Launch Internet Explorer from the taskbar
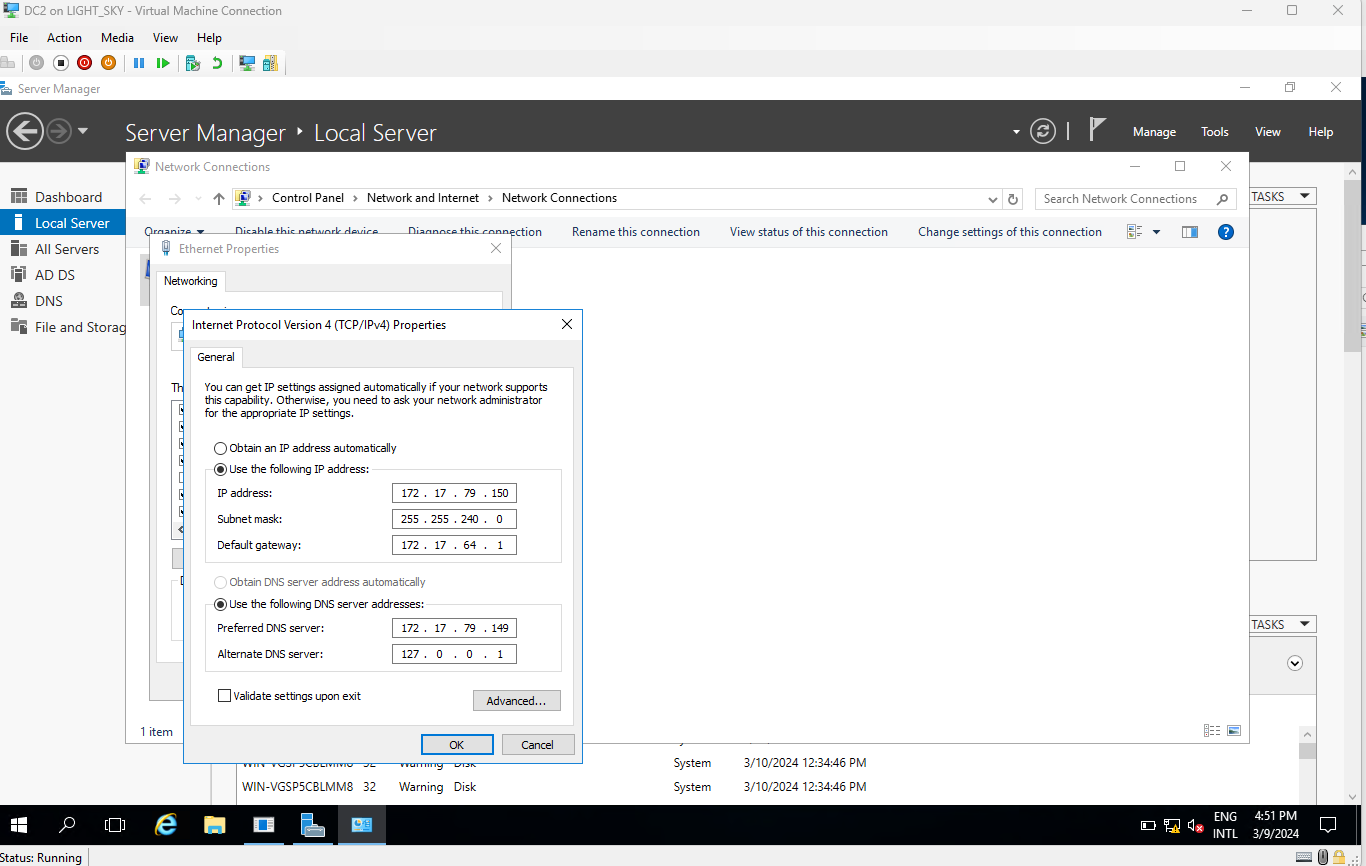1366x866 pixels. pyautogui.click(x=166, y=825)
